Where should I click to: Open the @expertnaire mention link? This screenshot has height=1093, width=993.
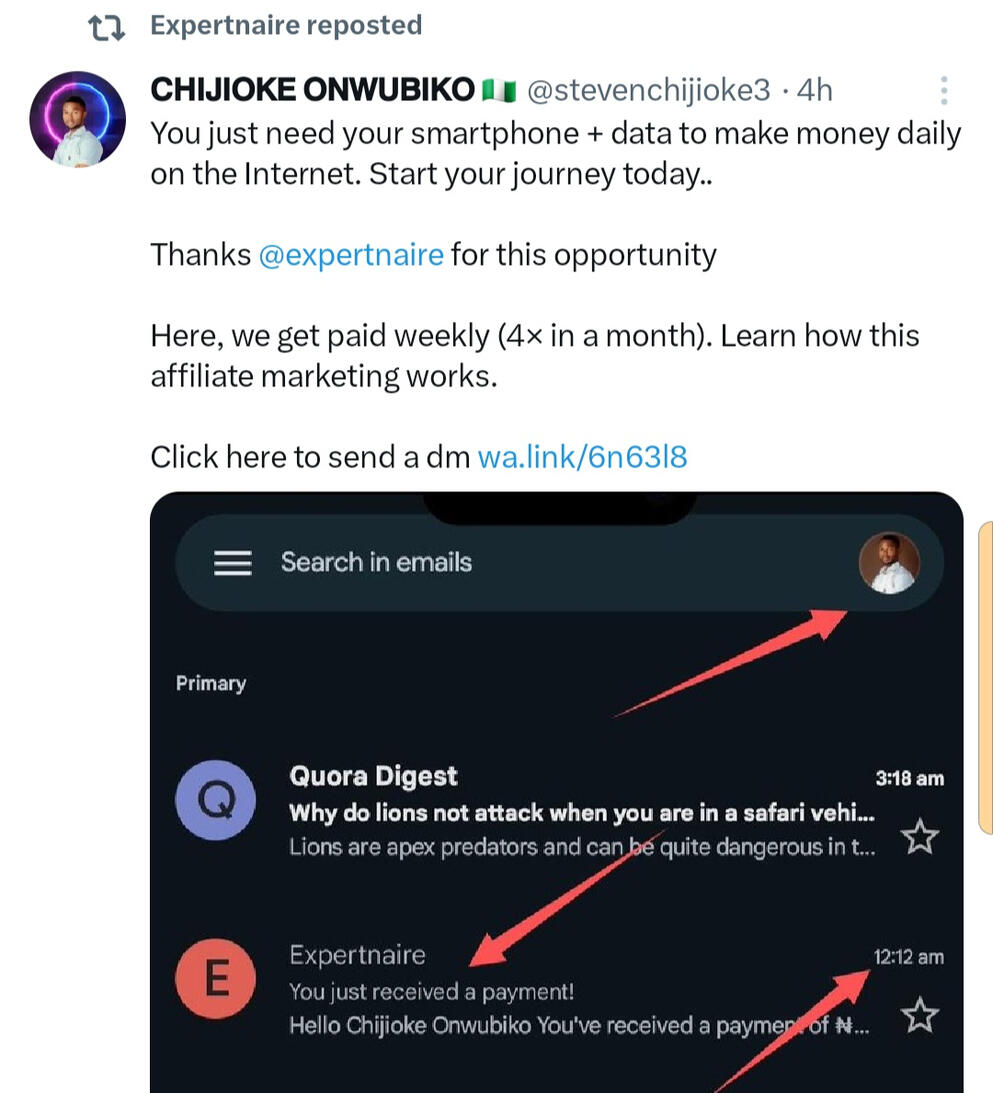(350, 255)
